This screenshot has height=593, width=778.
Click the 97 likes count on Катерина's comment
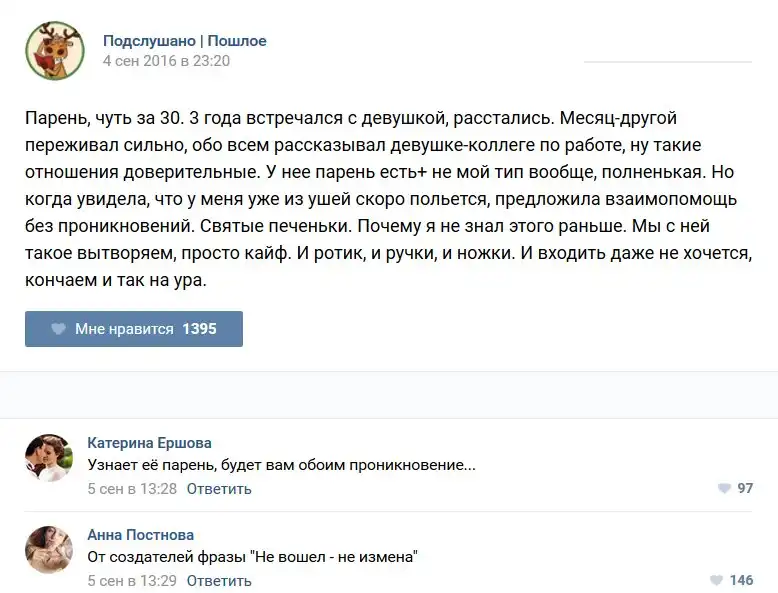(745, 489)
